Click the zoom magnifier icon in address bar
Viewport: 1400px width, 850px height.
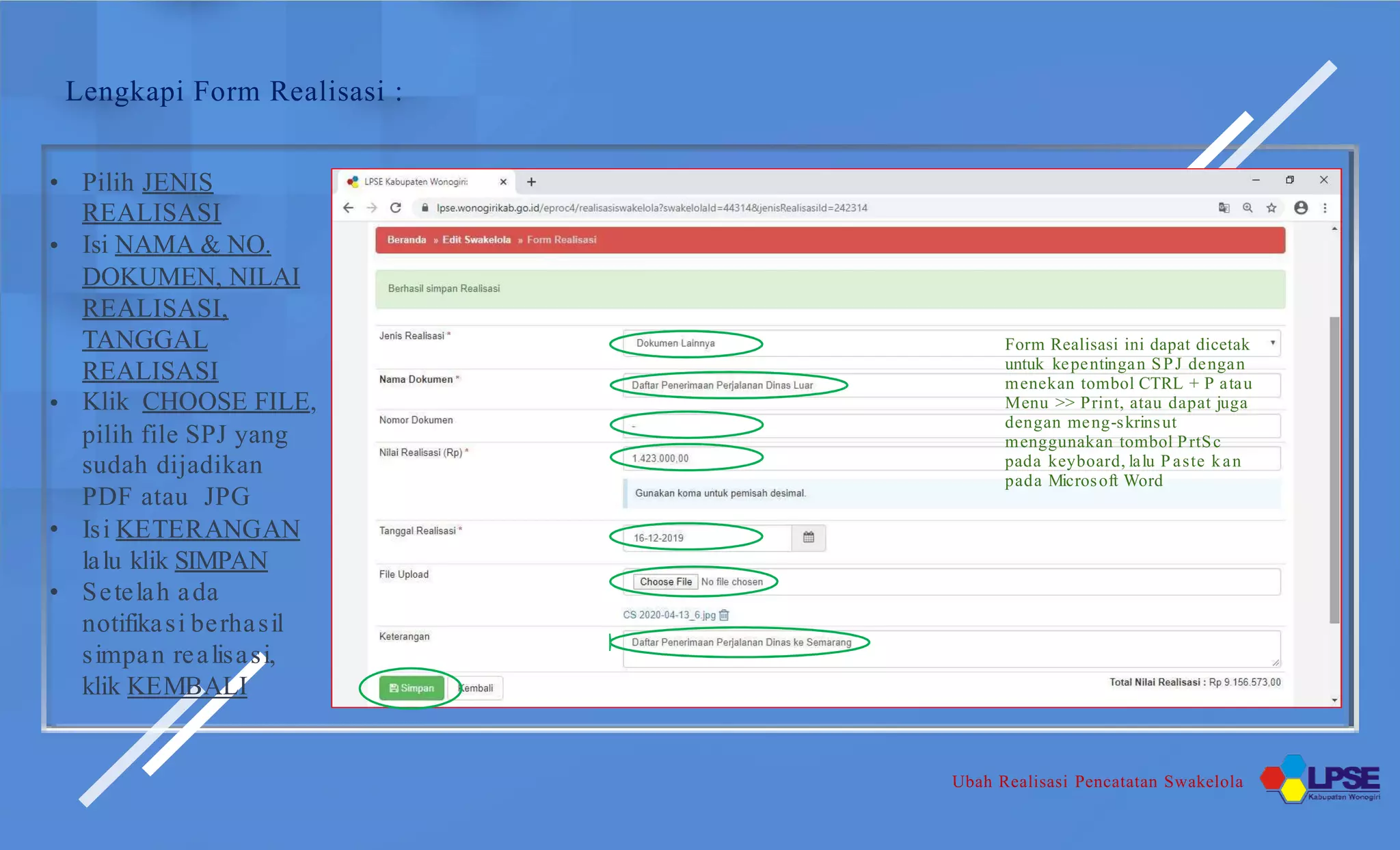(1248, 208)
